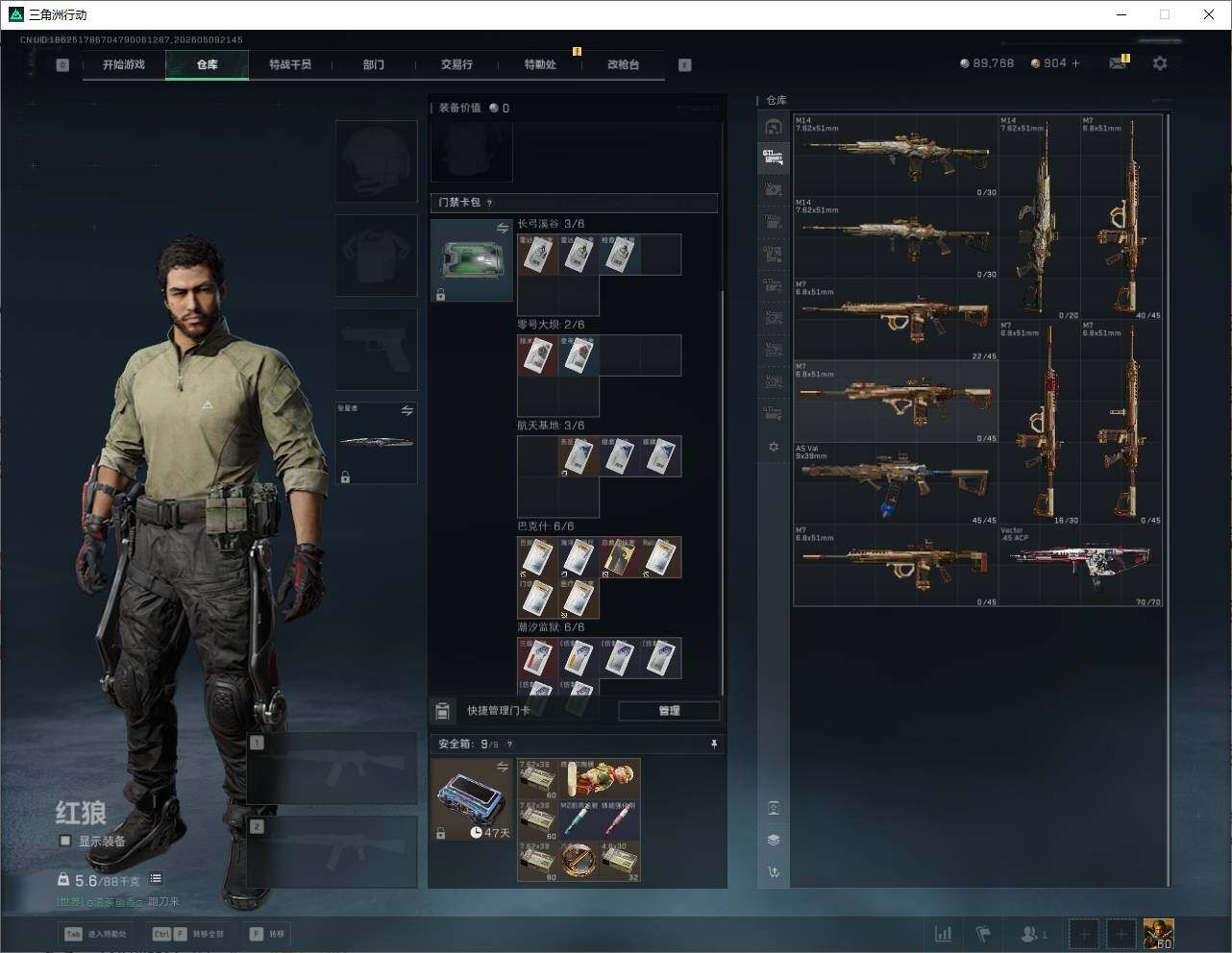Select the M2 injector item in safe box
Screen dimensions: 1232x953
(x=579, y=819)
